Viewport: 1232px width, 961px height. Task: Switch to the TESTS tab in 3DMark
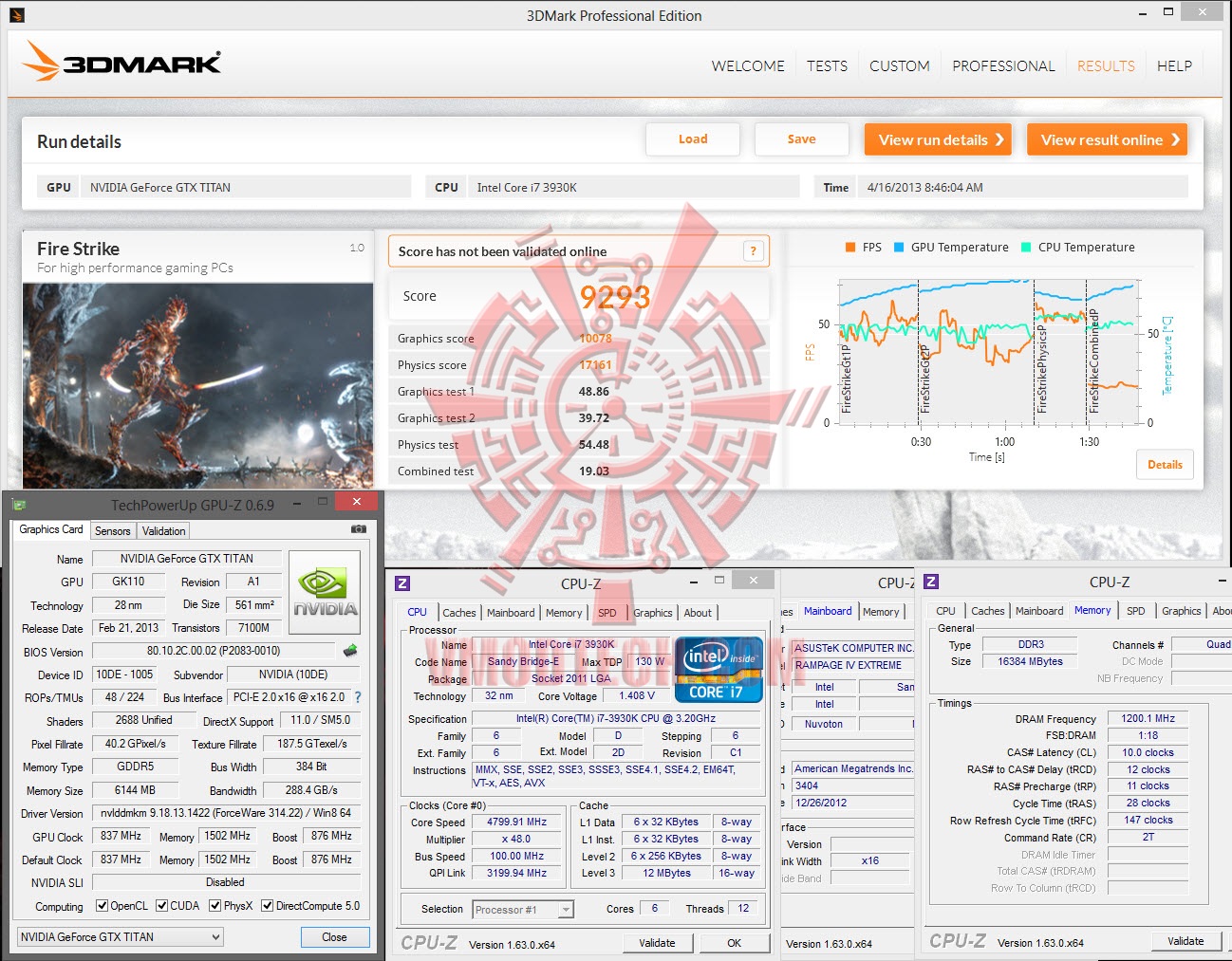[x=827, y=65]
